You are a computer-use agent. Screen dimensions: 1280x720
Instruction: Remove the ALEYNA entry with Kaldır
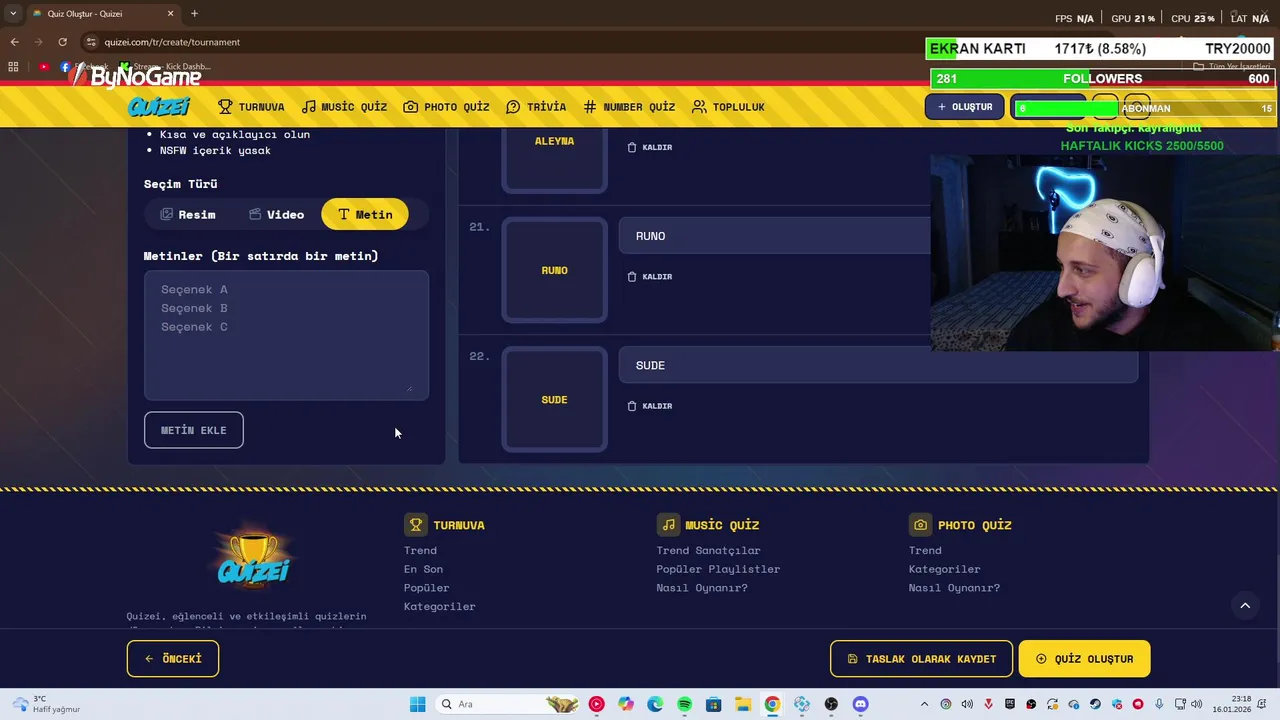point(649,147)
